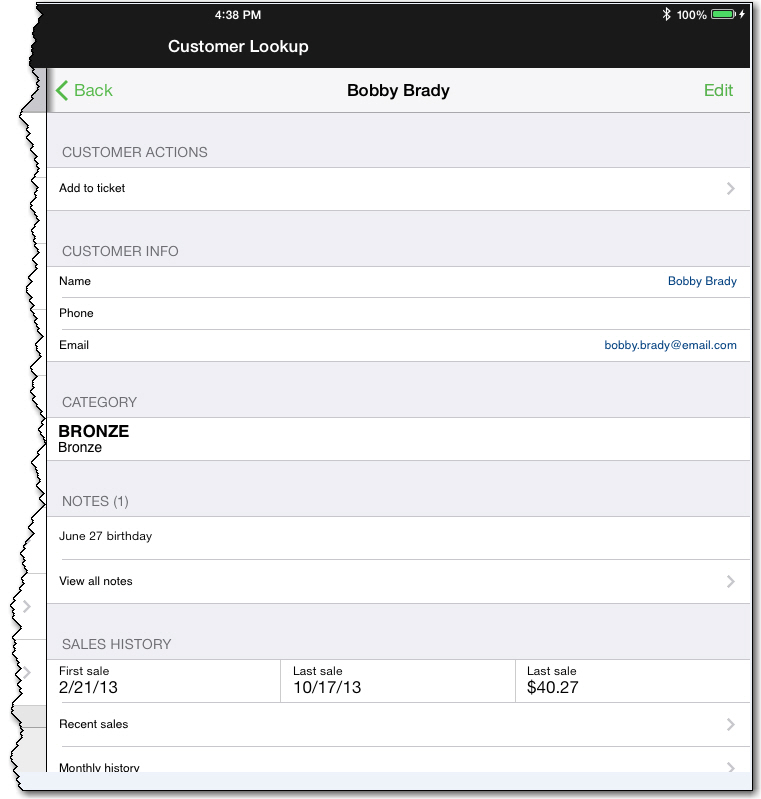
Task: Tap Edit for Bobby Brady
Action: pyautogui.click(x=718, y=91)
